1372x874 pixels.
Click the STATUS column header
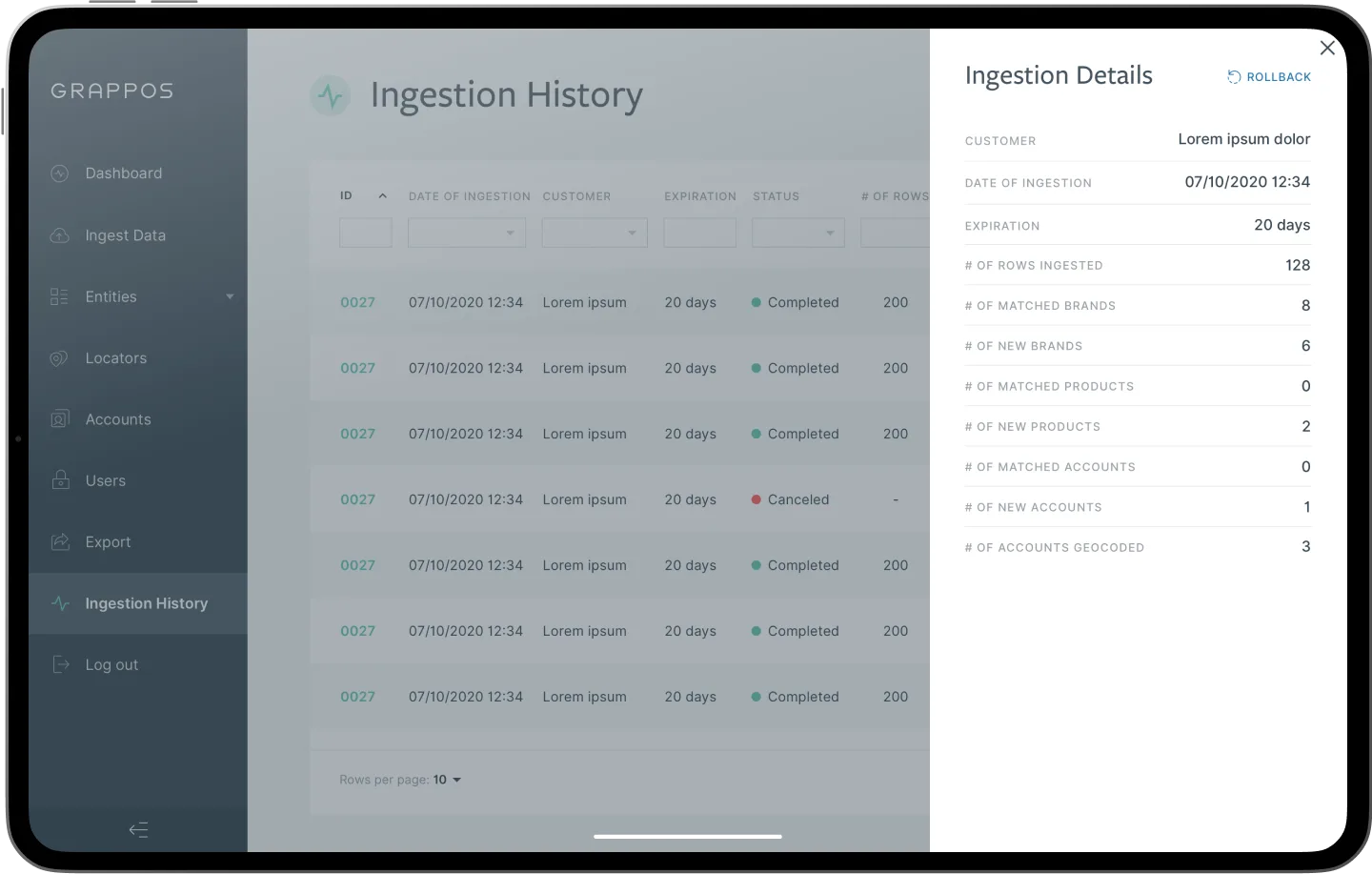[777, 196]
